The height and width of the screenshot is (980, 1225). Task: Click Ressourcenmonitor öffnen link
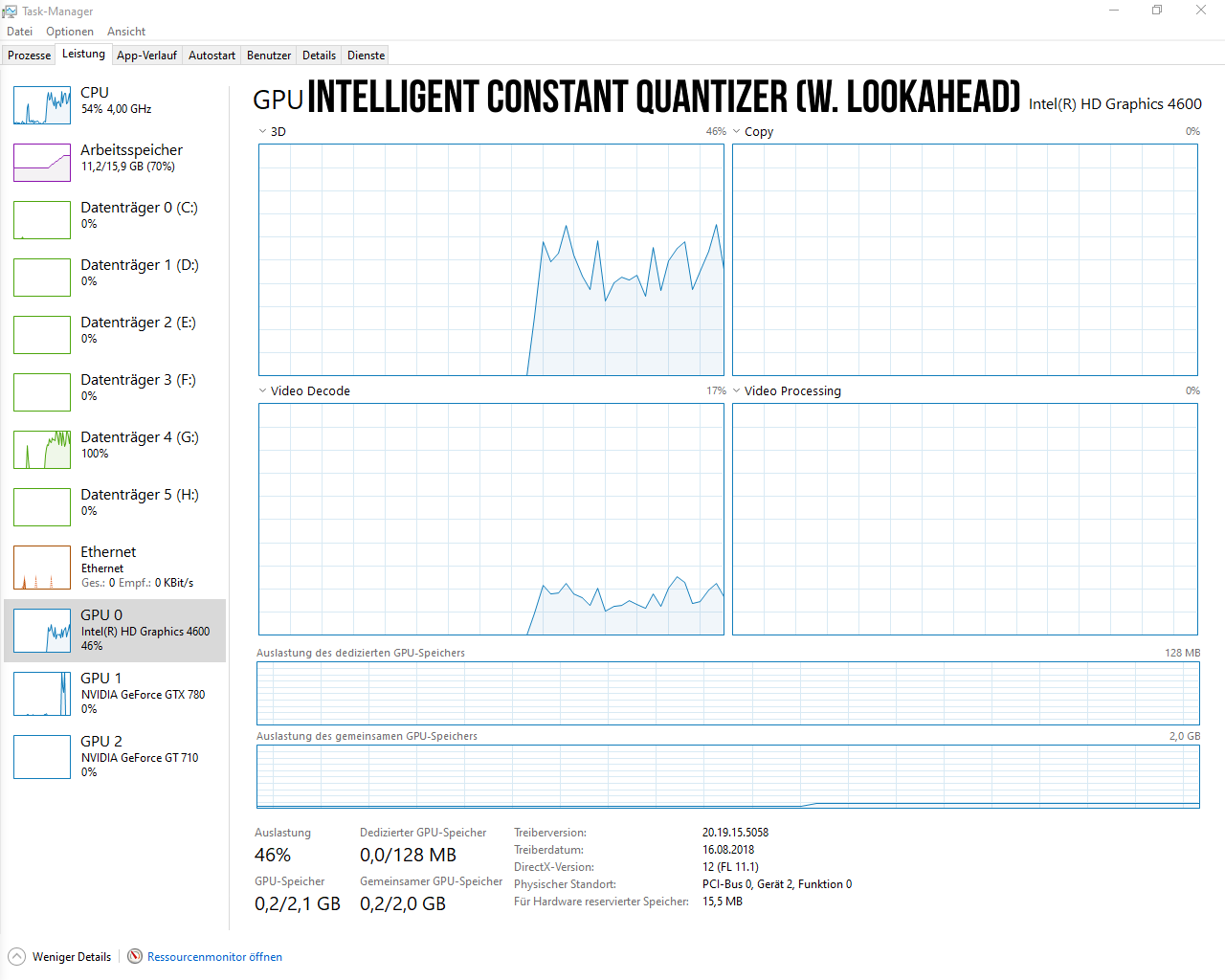[x=214, y=957]
